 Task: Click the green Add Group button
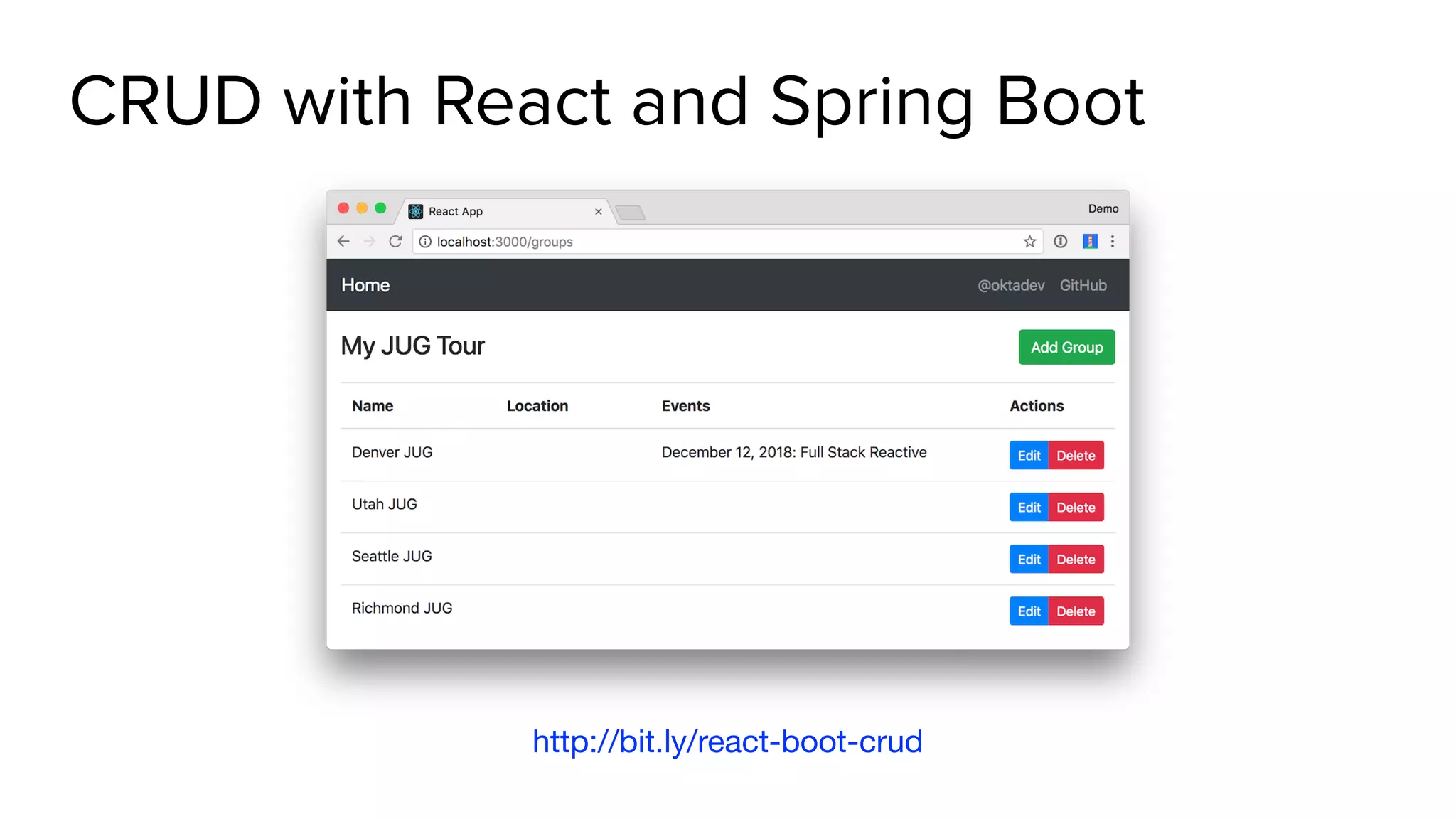[1066, 348]
